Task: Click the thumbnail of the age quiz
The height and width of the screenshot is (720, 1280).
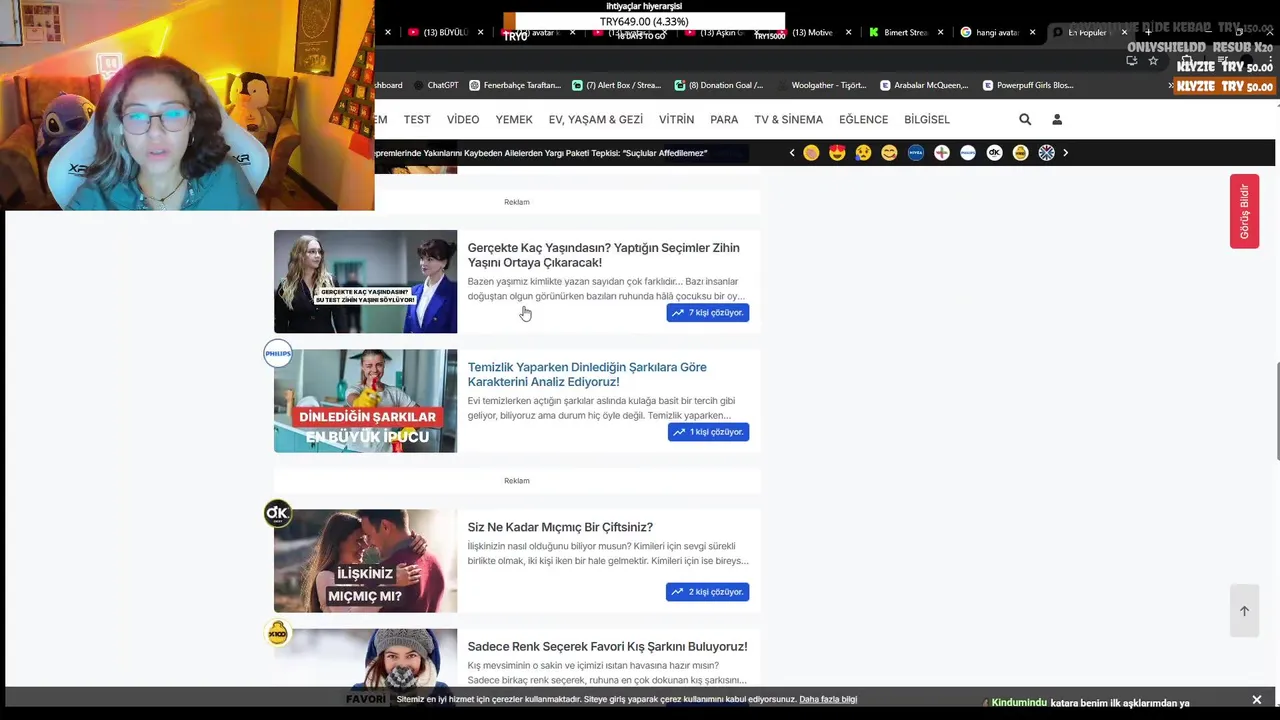Action: pyautogui.click(x=365, y=282)
